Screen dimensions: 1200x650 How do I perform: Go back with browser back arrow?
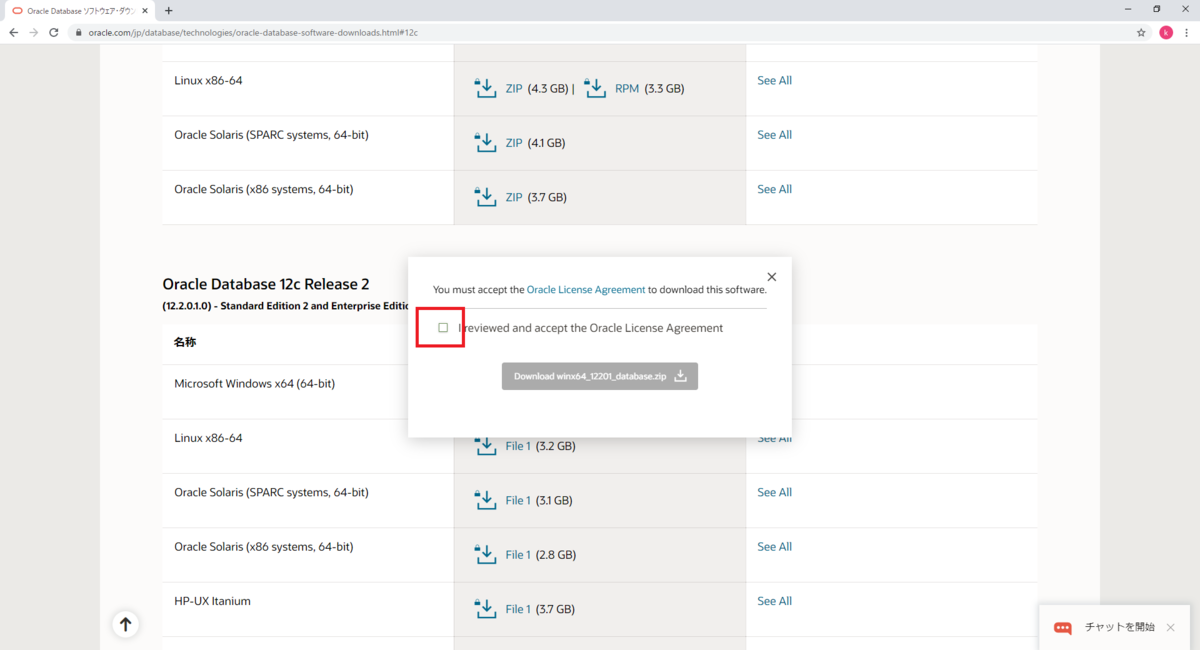[13, 32]
